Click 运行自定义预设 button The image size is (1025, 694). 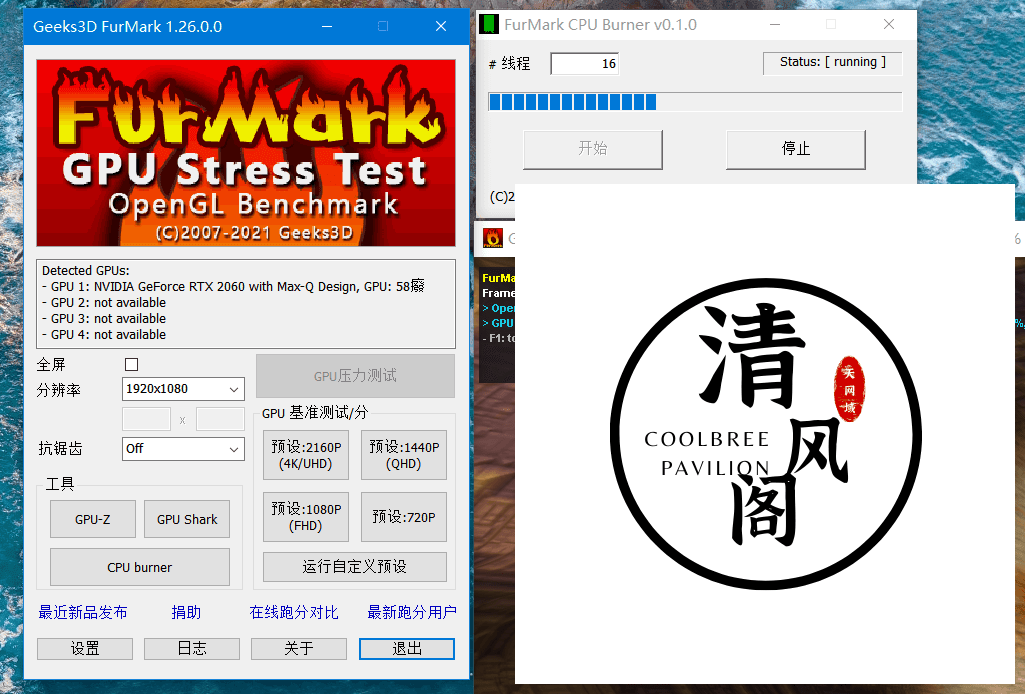(355, 567)
